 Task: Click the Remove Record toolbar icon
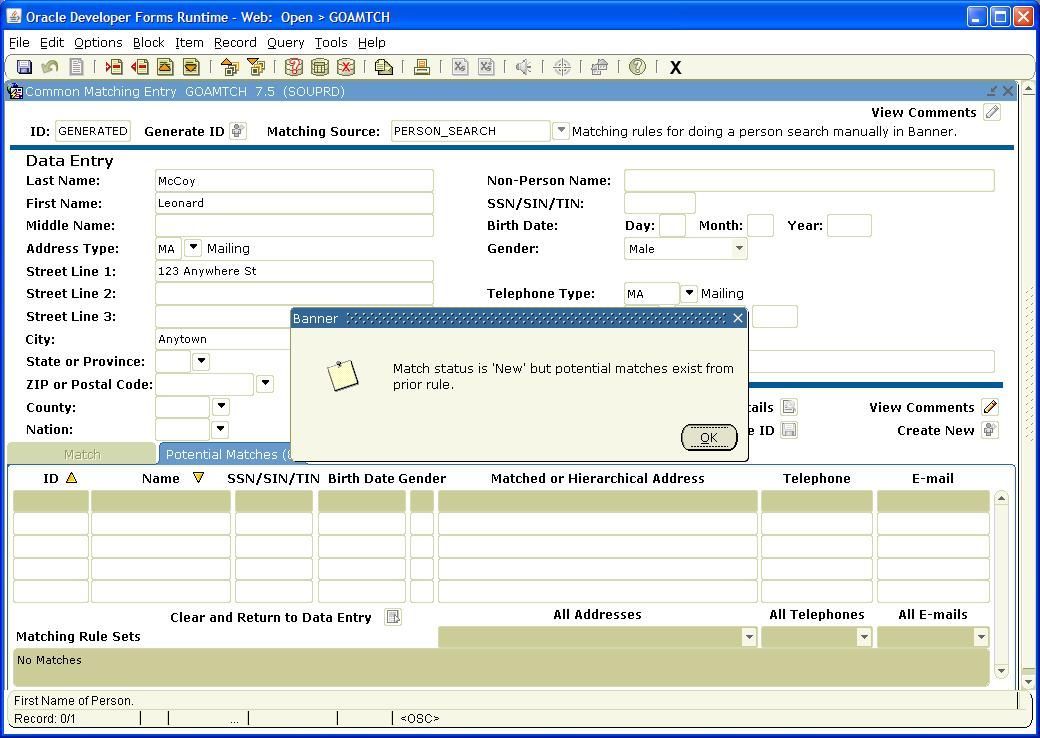pos(139,67)
